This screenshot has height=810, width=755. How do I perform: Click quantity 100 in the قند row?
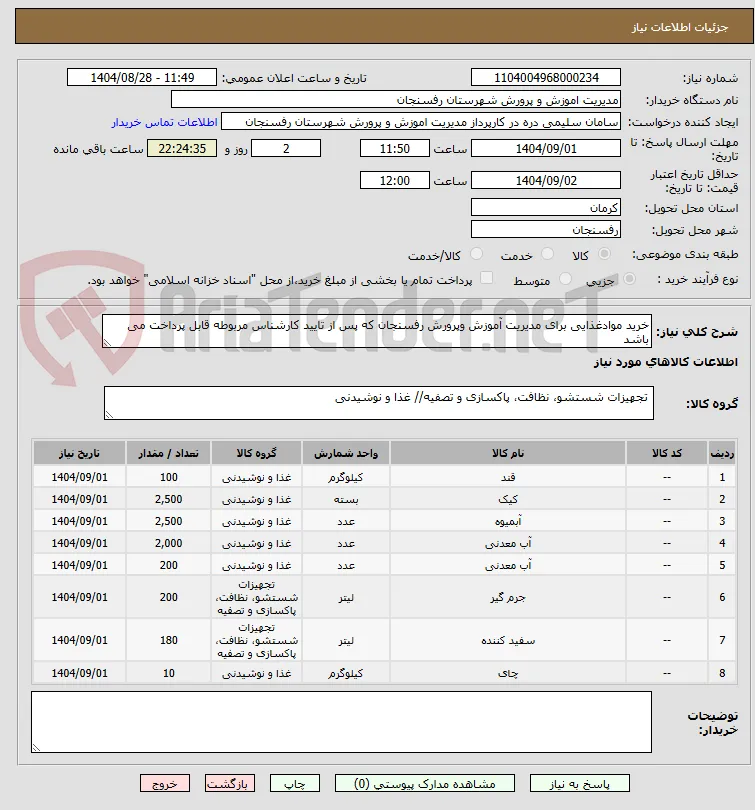click(x=168, y=477)
